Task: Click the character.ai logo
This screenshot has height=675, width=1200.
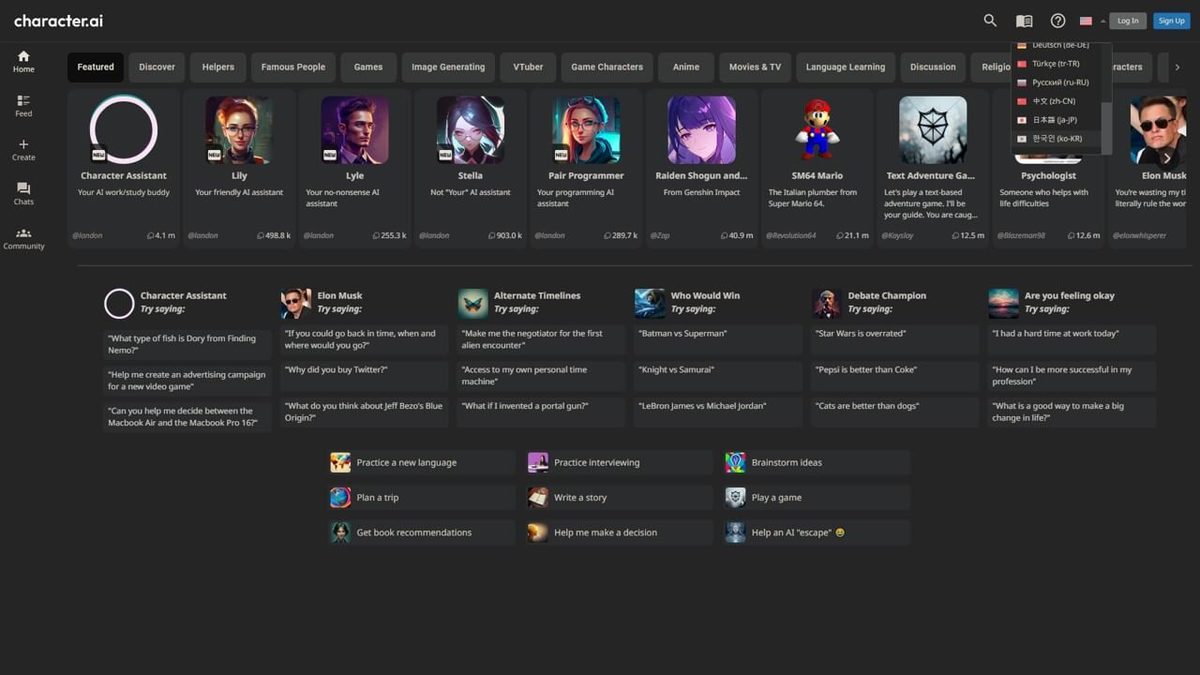Action: [58, 21]
